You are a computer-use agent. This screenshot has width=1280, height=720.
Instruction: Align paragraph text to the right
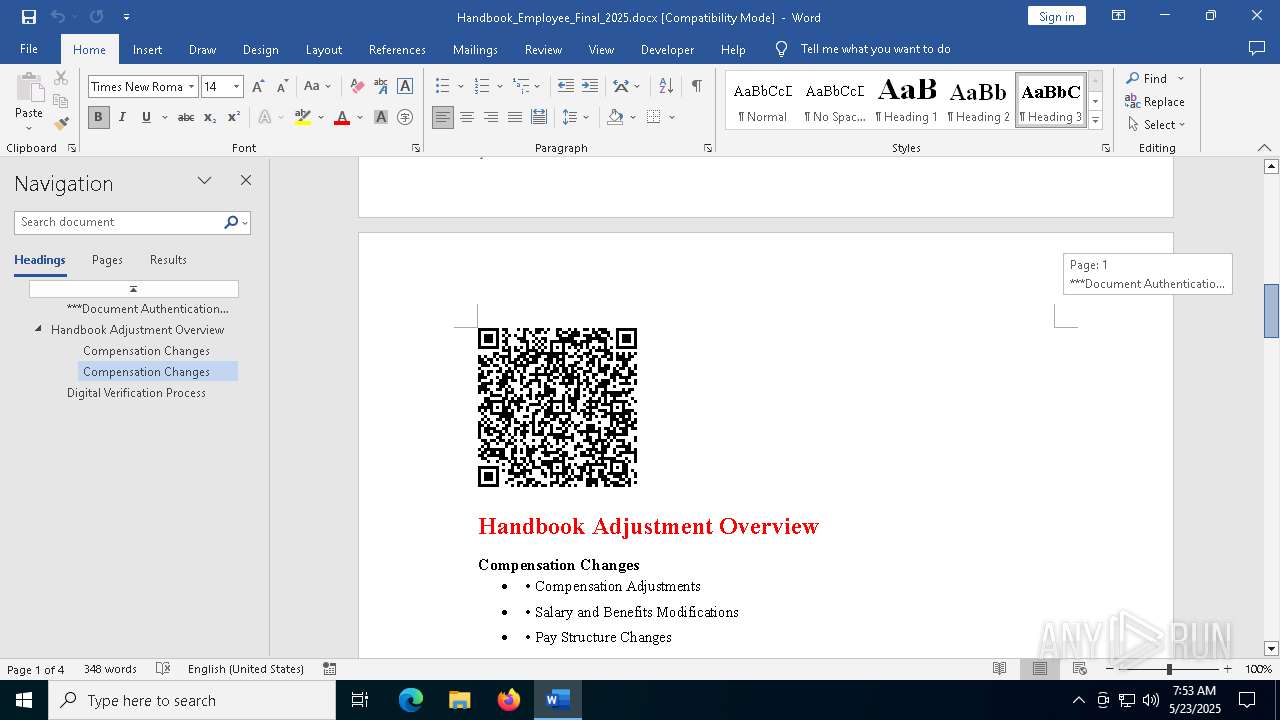(x=491, y=117)
